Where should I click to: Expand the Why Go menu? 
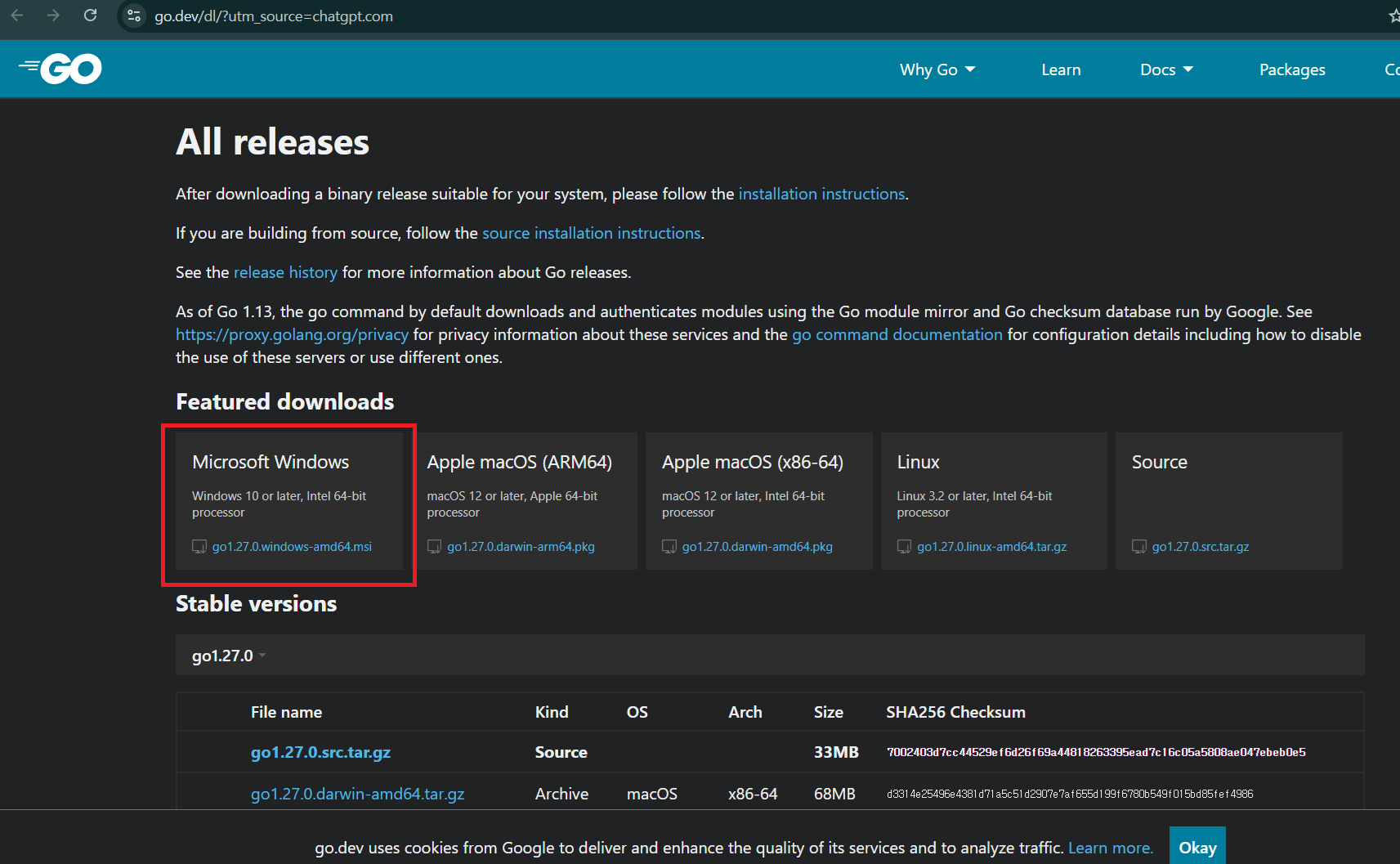(x=937, y=69)
